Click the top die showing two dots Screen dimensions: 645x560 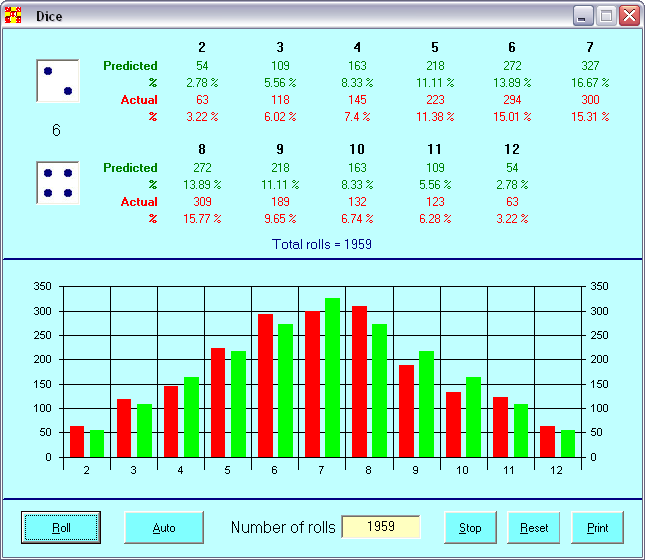[58, 81]
